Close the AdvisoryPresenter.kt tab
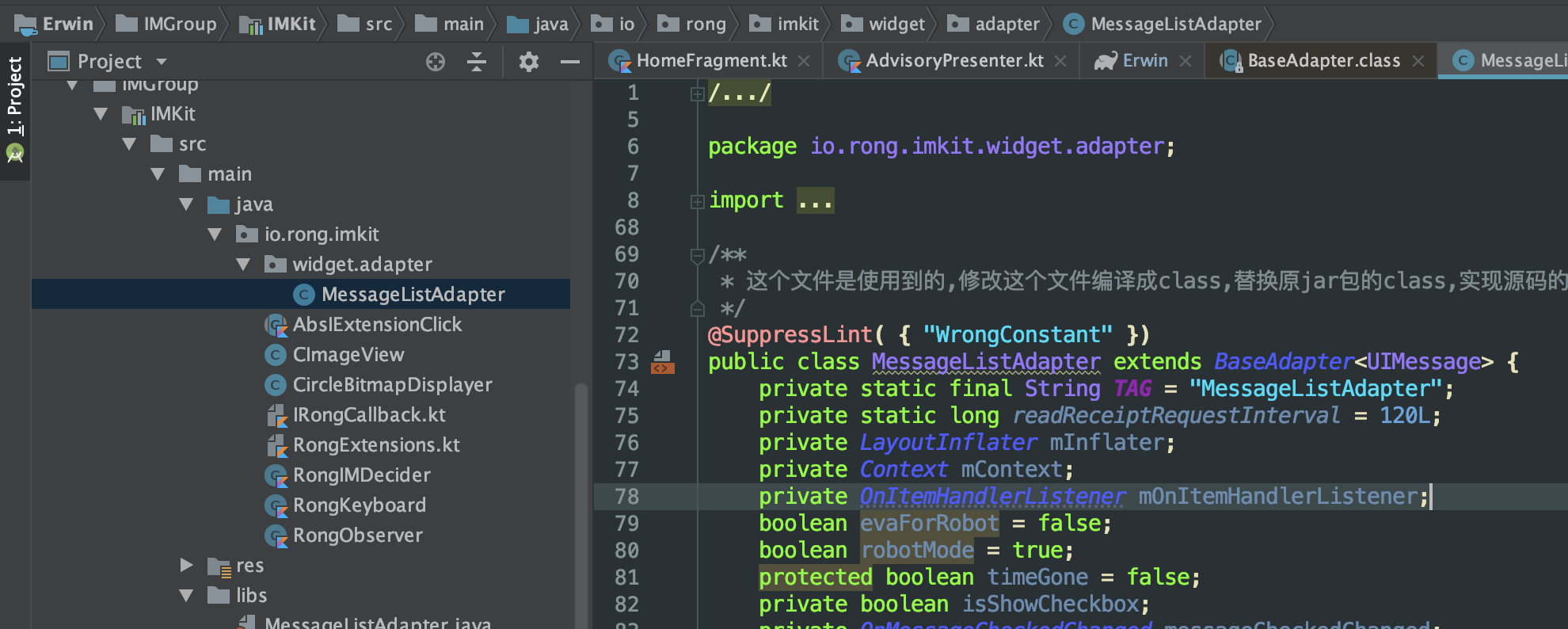 pyautogui.click(x=1060, y=61)
